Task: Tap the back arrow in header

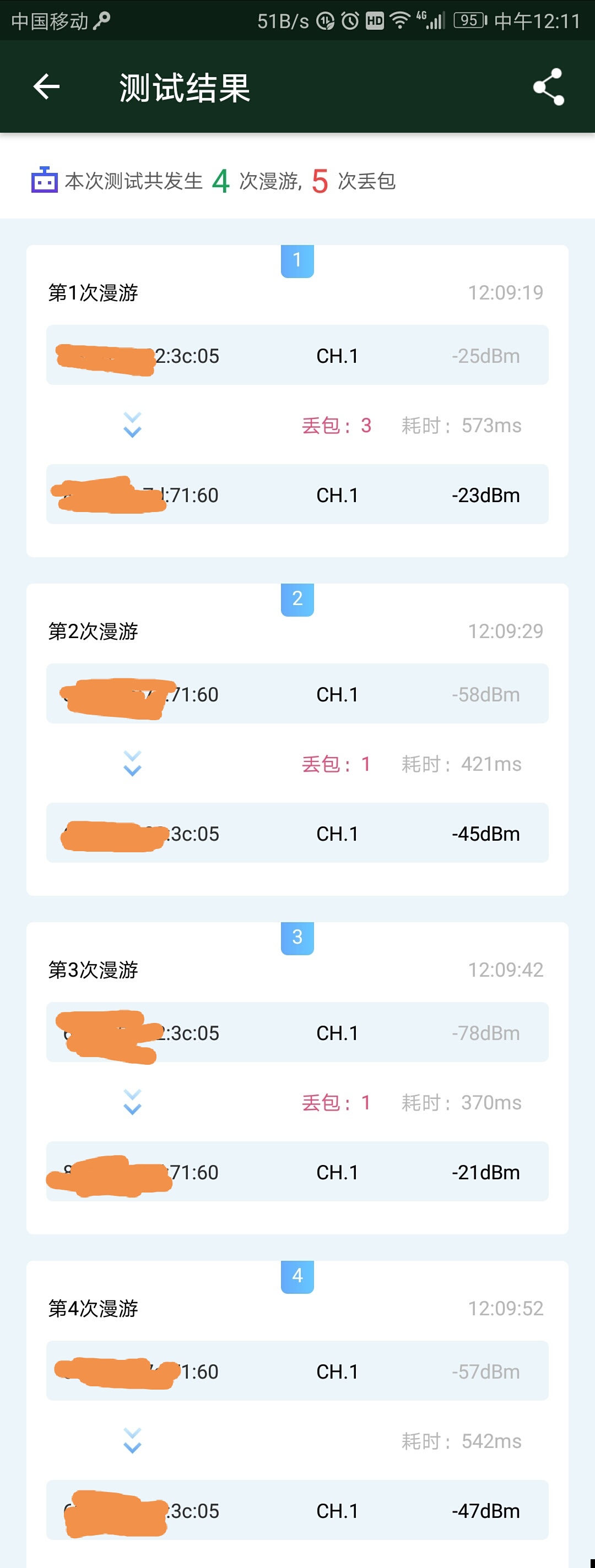Action: point(46,86)
